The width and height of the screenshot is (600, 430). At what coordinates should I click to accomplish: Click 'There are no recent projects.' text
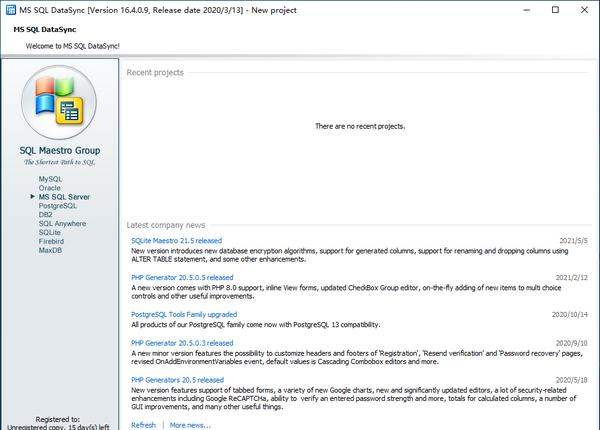[x=360, y=126]
